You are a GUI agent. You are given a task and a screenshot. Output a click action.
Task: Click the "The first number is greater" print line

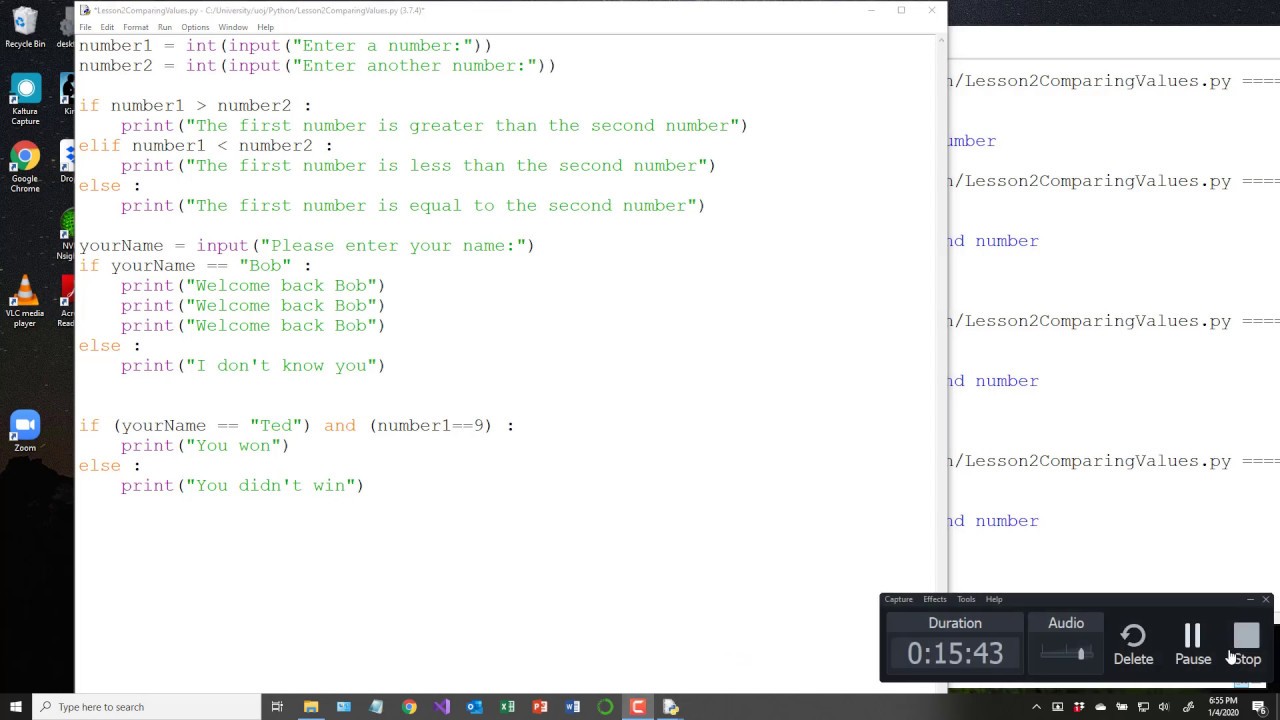pos(434,125)
